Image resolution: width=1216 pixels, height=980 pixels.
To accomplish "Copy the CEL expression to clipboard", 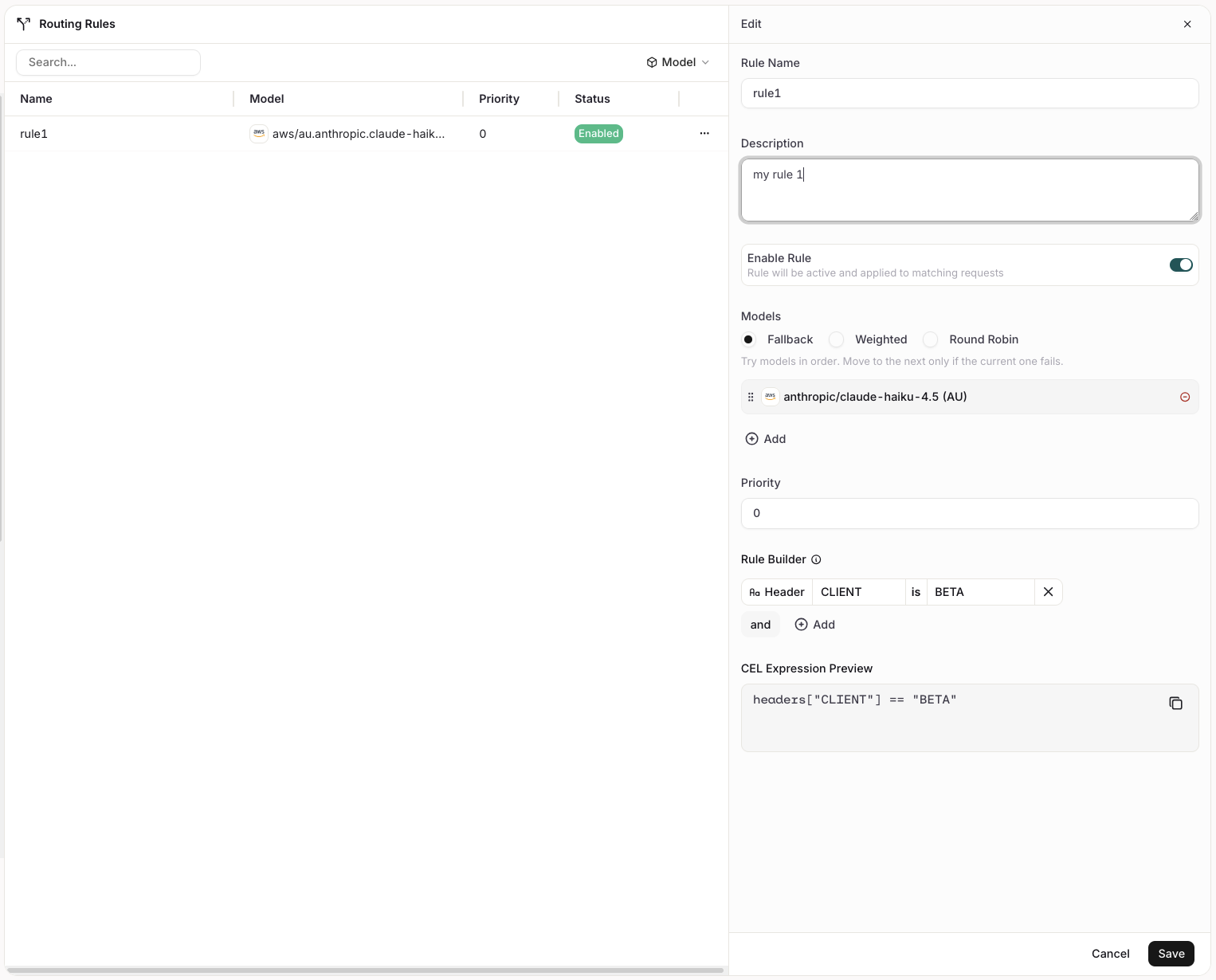I will [1176, 703].
